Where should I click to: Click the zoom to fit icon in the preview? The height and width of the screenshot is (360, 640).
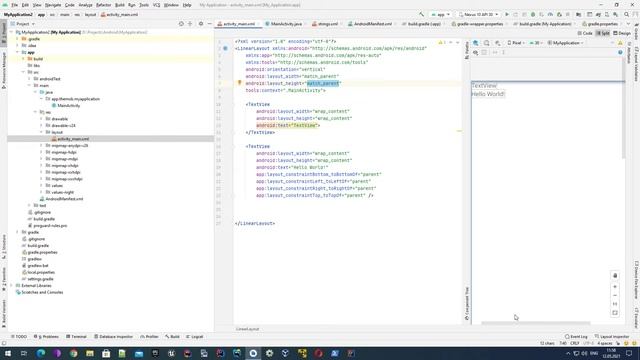tap(615, 313)
